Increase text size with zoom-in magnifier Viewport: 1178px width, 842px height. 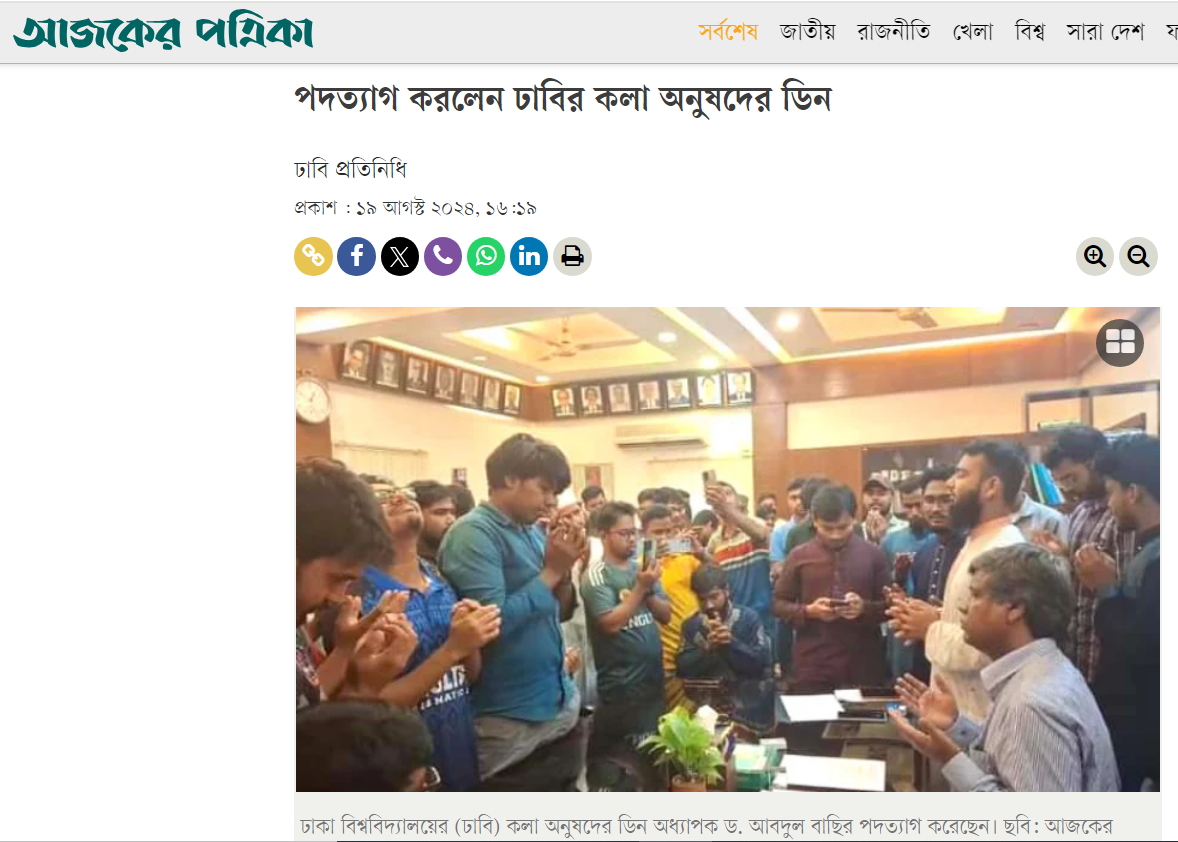[x=1095, y=257]
